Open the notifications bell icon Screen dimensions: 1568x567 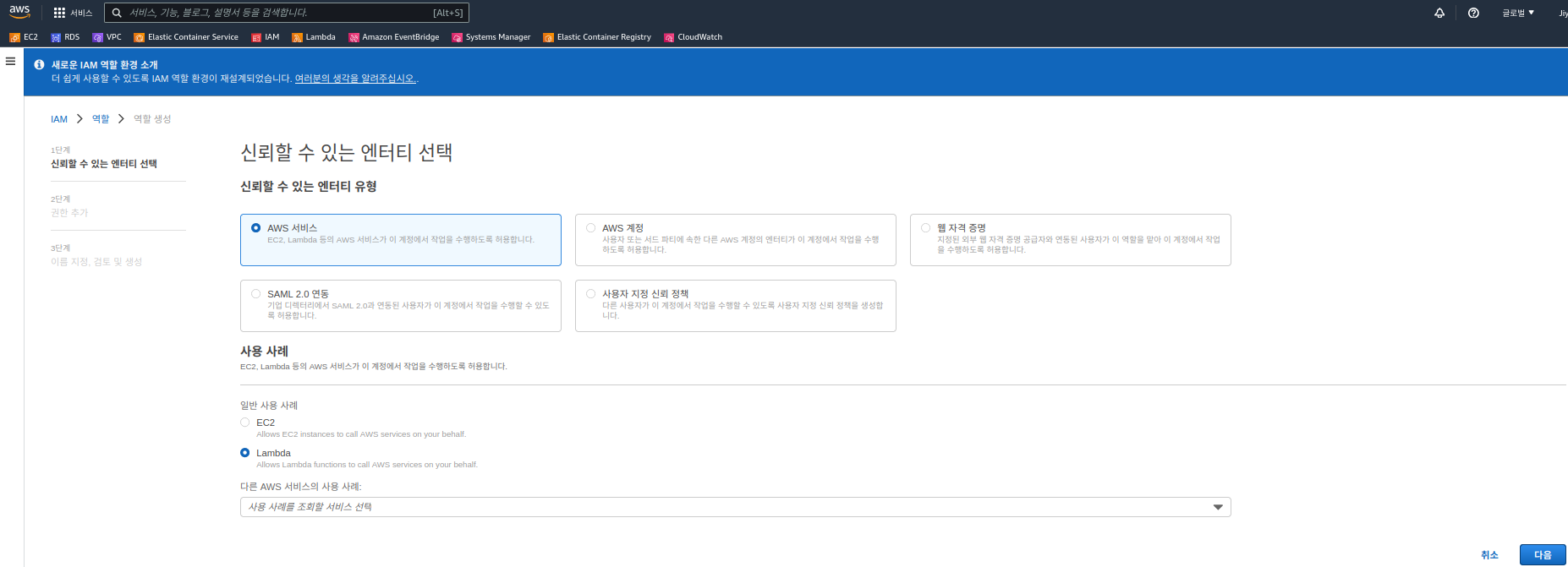pos(1439,13)
